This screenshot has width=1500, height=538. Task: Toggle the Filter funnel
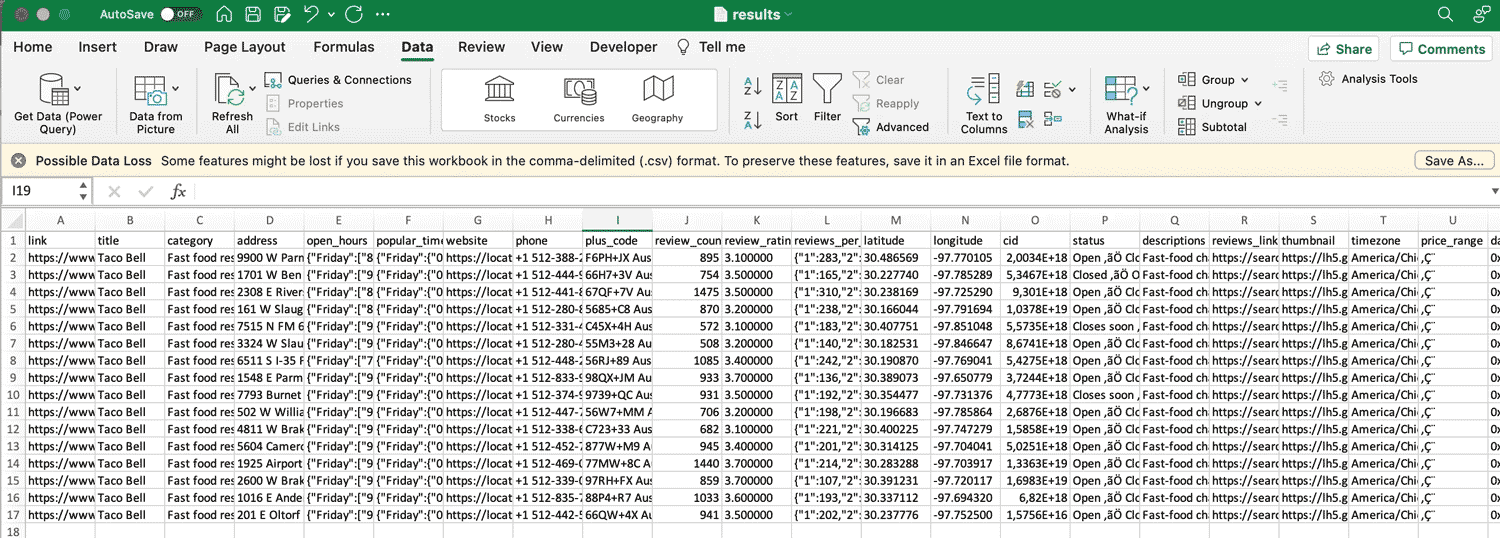click(x=827, y=98)
